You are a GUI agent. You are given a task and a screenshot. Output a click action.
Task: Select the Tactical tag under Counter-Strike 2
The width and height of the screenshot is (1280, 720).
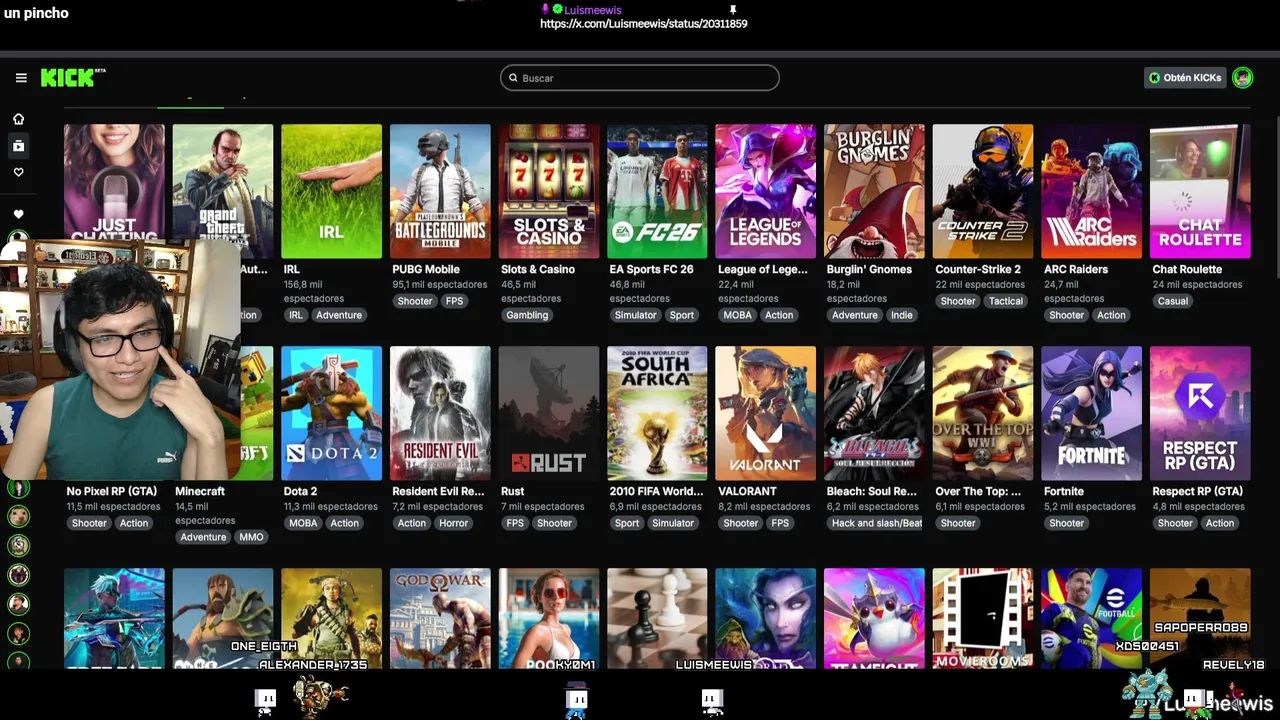tap(1006, 301)
